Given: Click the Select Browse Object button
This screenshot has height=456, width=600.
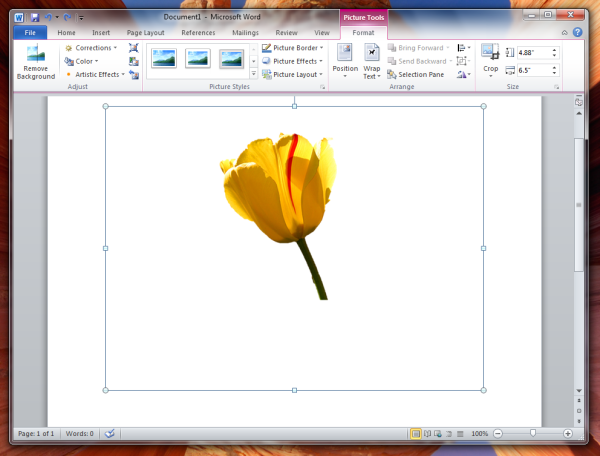Looking at the screenshot, I should [x=579, y=411].
